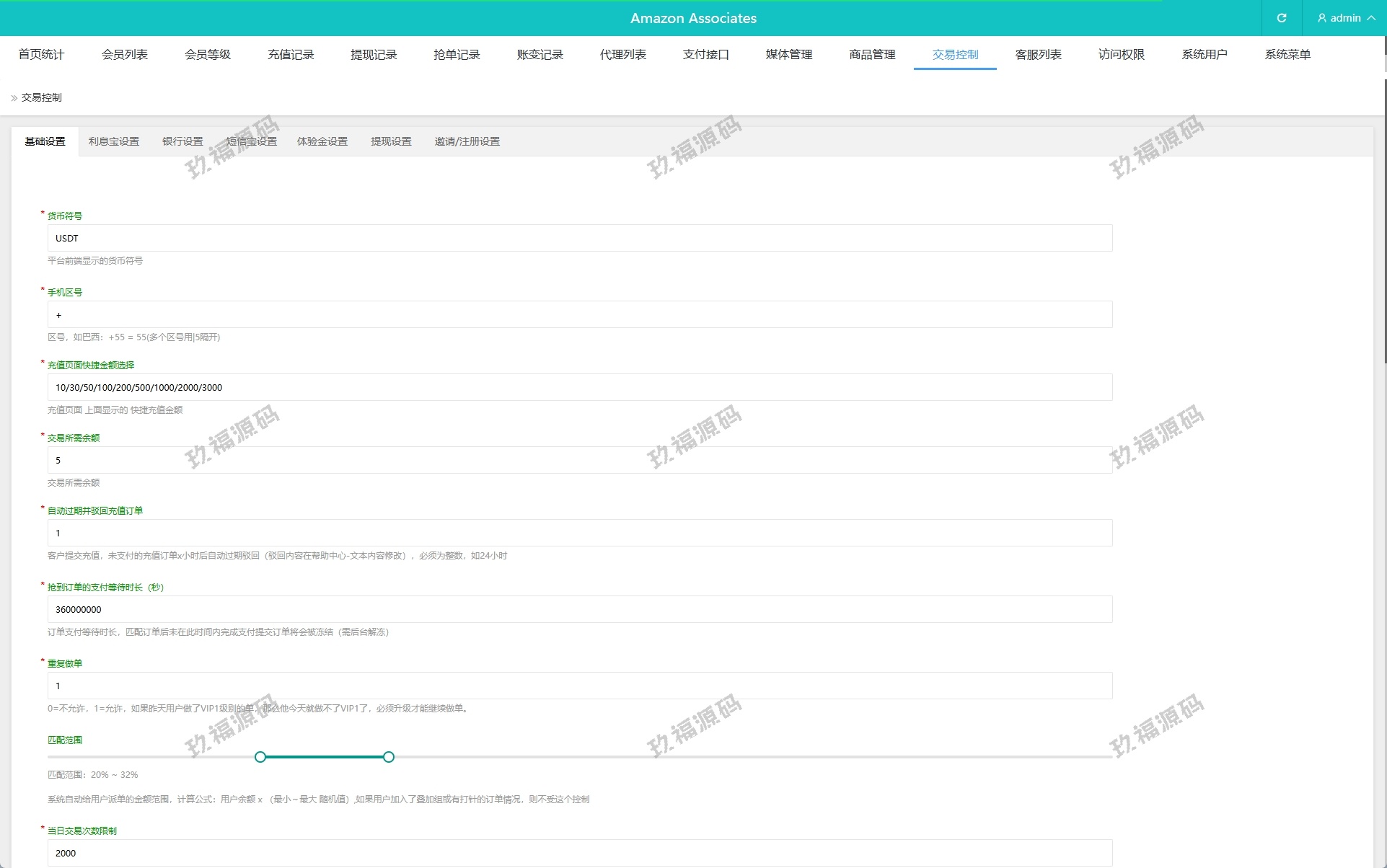Viewport: 1387px width, 868px height.
Task: Click the right handle of 匹配范围 slider
Action: (389, 757)
